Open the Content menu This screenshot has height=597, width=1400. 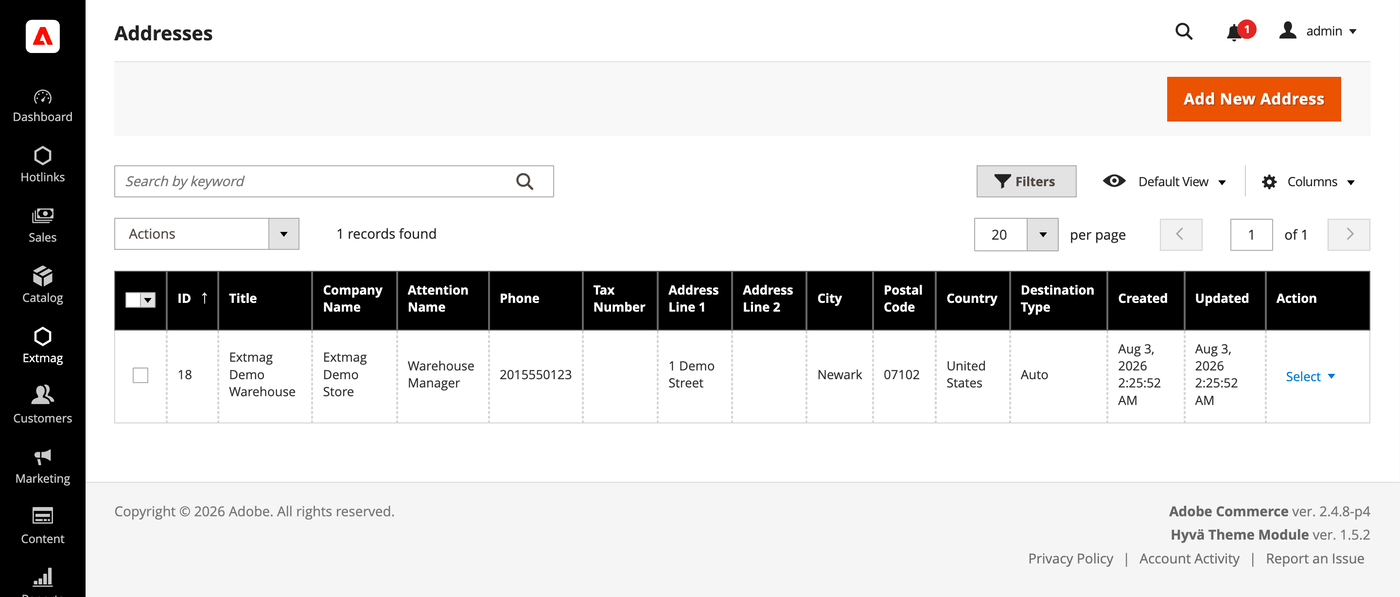(42, 526)
